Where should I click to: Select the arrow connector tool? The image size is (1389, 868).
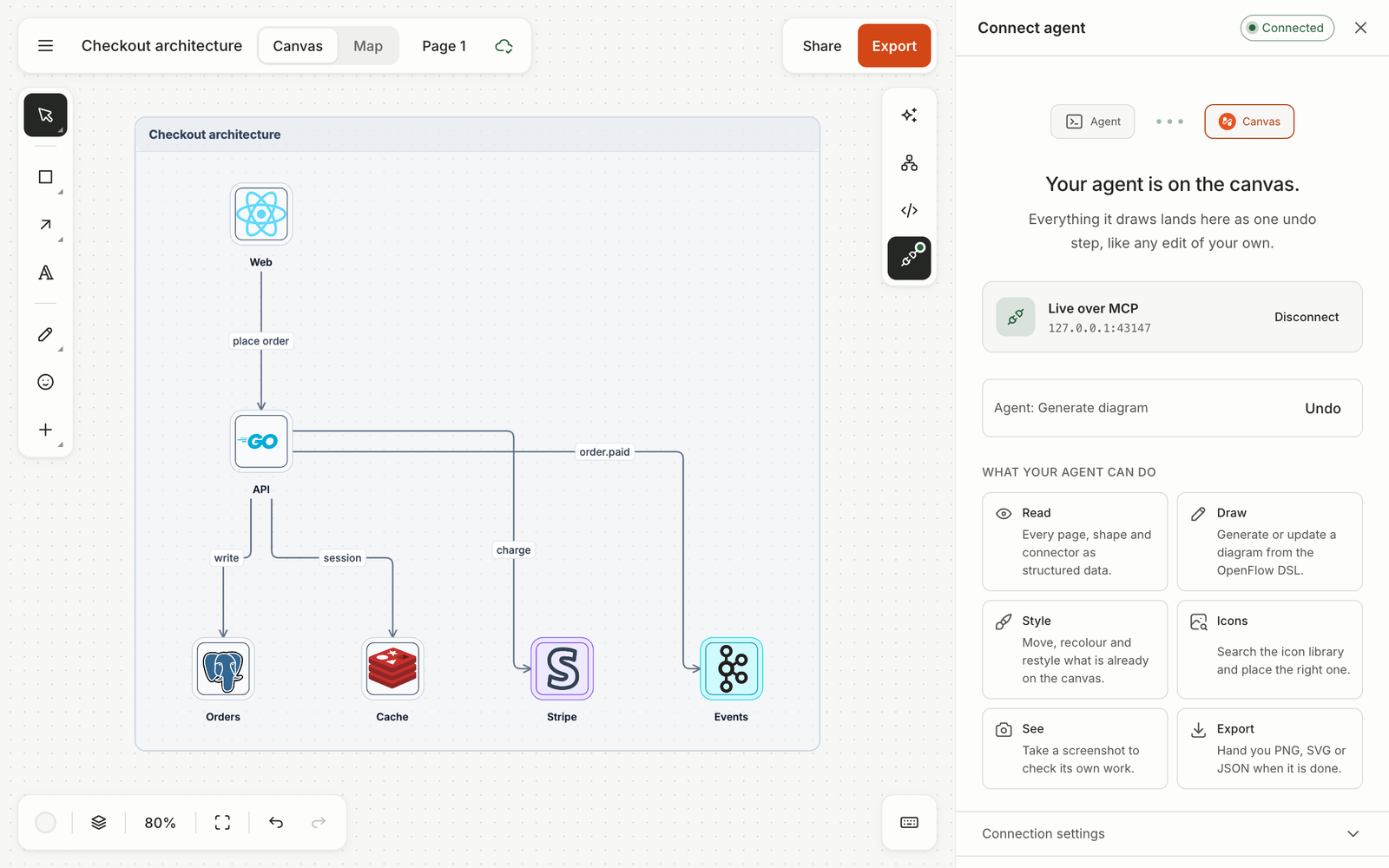[45, 225]
